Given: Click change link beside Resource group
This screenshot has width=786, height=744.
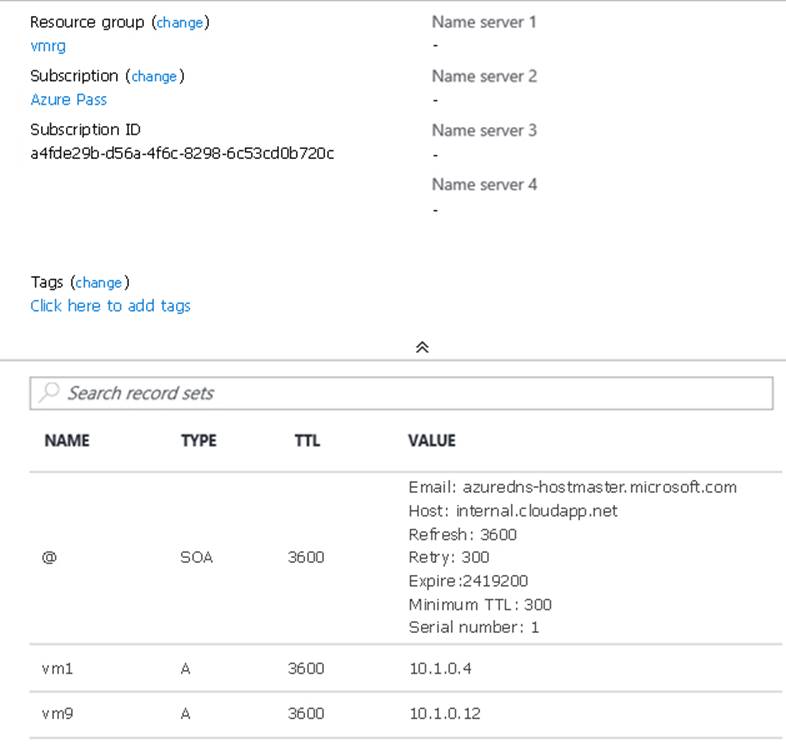Looking at the screenshot, I should (180, 22).
